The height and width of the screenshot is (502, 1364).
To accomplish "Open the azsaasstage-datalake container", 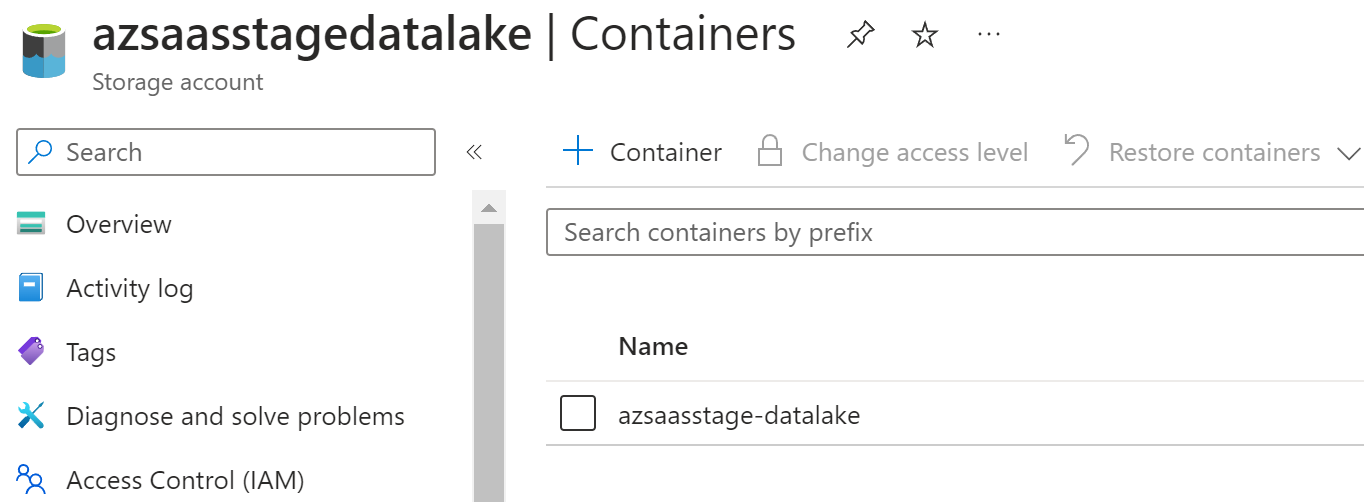I will 739,415.
